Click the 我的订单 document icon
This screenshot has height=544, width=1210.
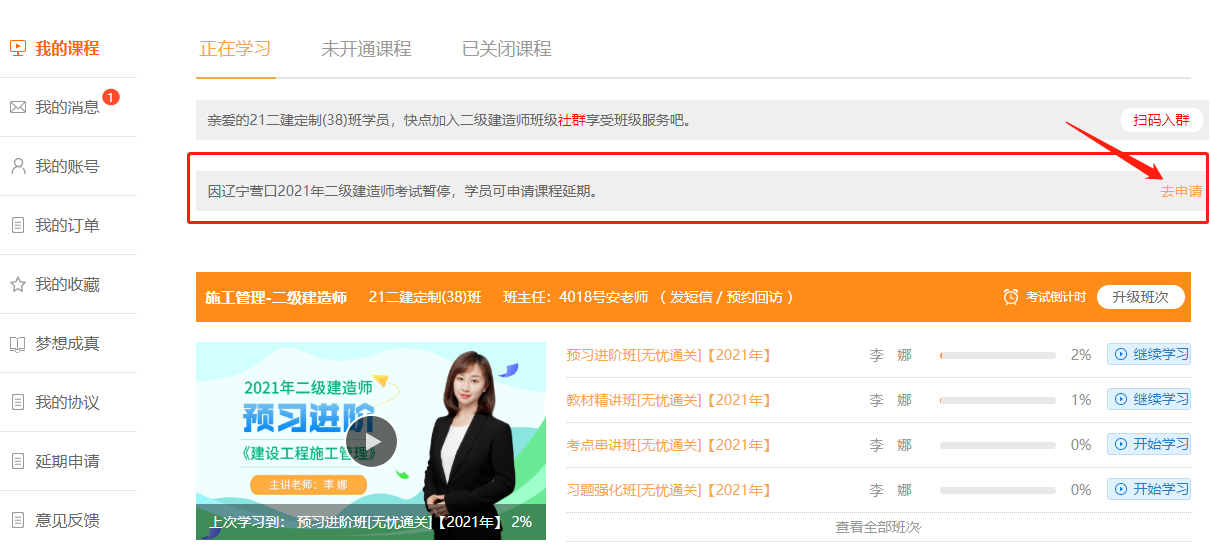[18, 226]
